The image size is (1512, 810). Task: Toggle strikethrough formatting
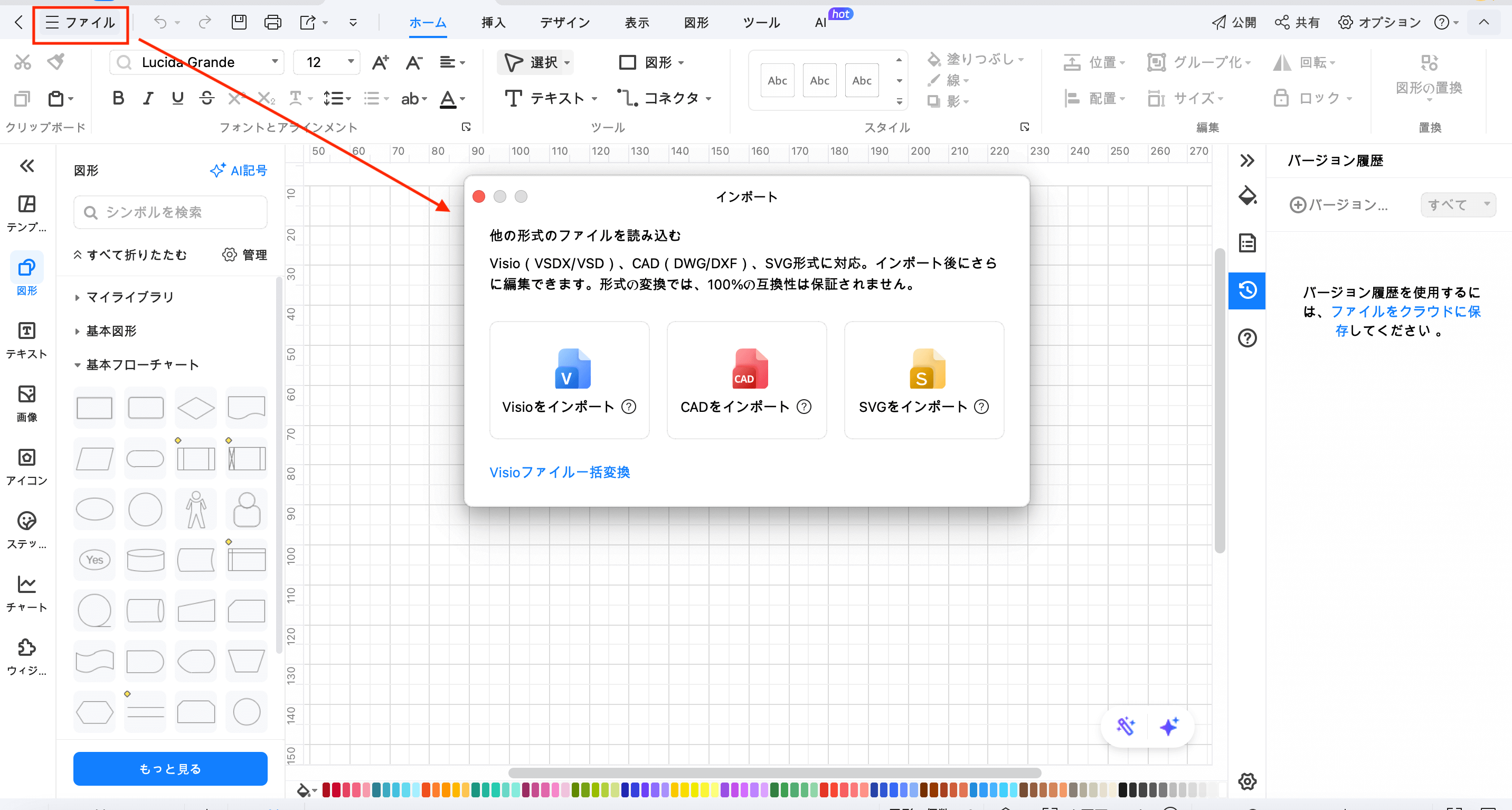pos(206,98)
